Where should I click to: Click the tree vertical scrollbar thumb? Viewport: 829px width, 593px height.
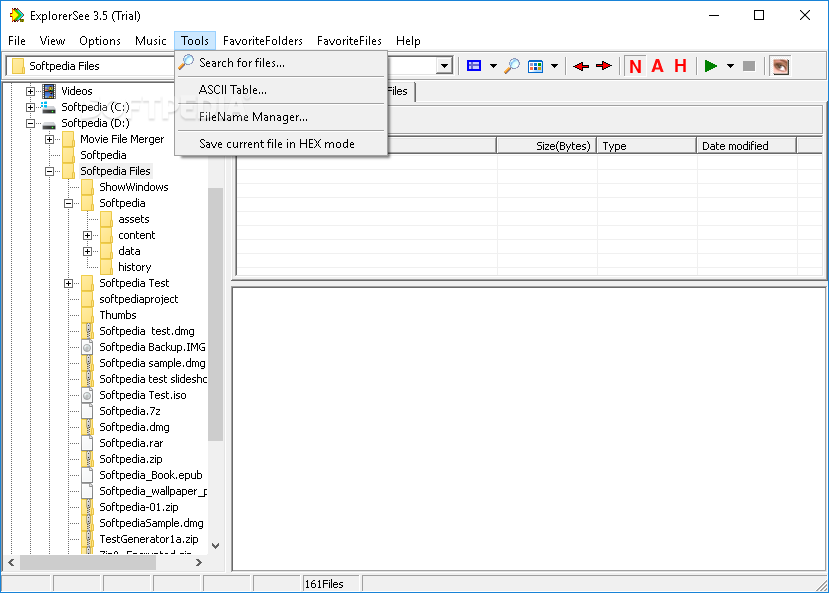click(x=215, y=314)
